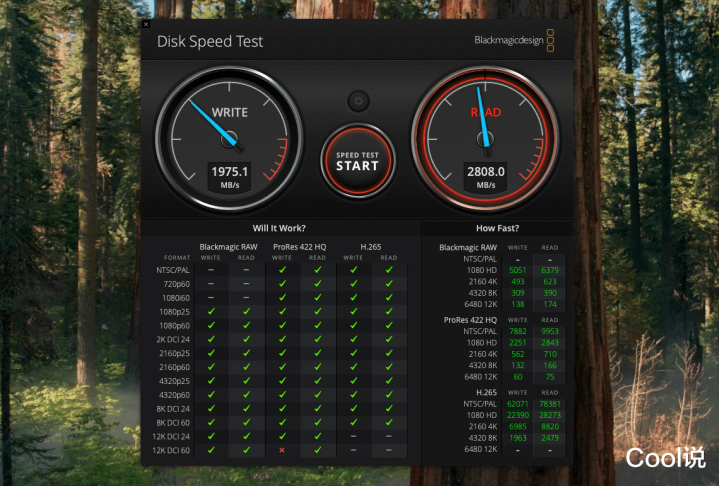719x486 pixels.
Task: Click the ProRes 422 HQ read checkmark for 12K DCI 60
Action: click(317, 450)
